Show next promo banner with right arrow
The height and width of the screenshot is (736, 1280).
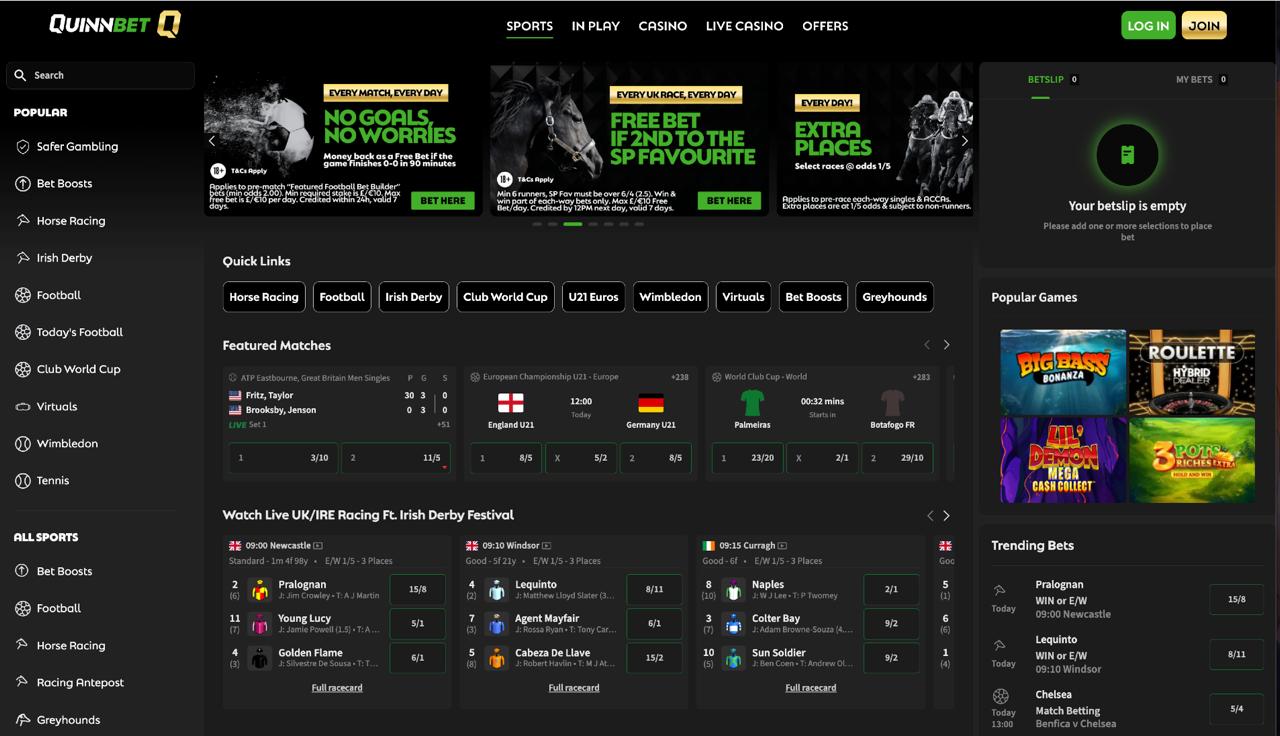tap(964, 141)
